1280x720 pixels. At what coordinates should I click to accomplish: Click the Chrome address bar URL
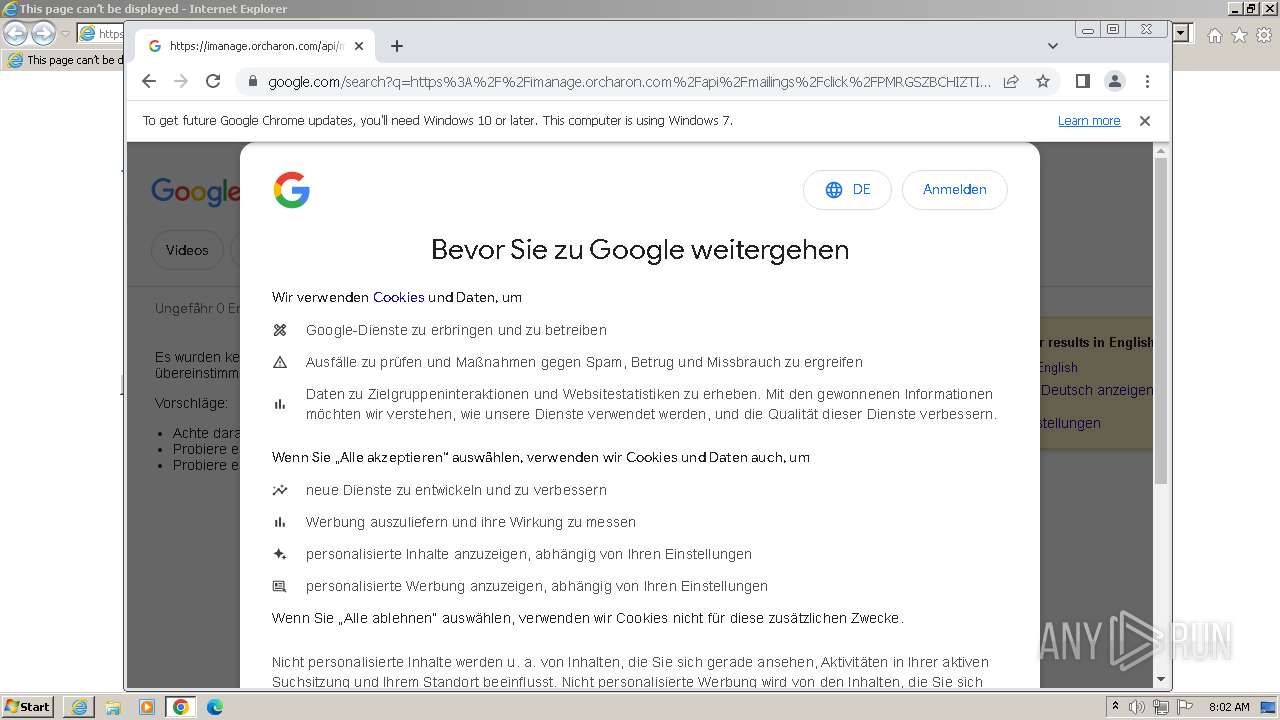(x=630, y=82)
